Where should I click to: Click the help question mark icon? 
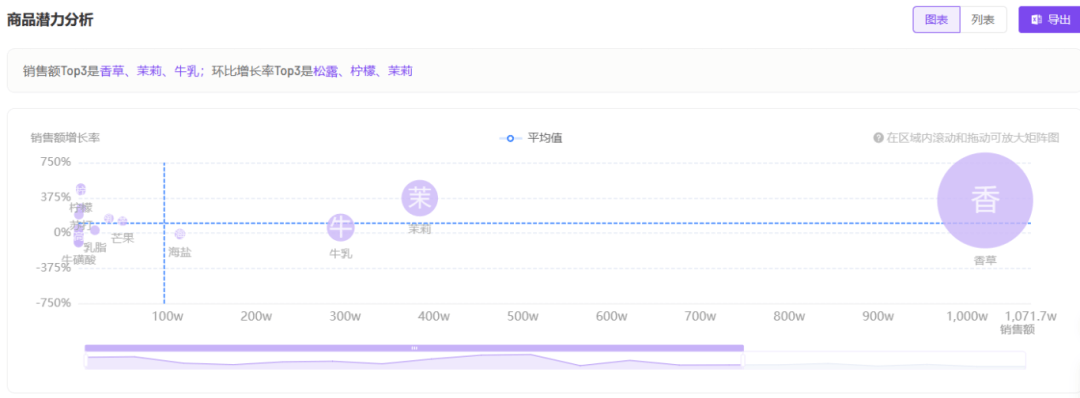[x=878, y=138]
